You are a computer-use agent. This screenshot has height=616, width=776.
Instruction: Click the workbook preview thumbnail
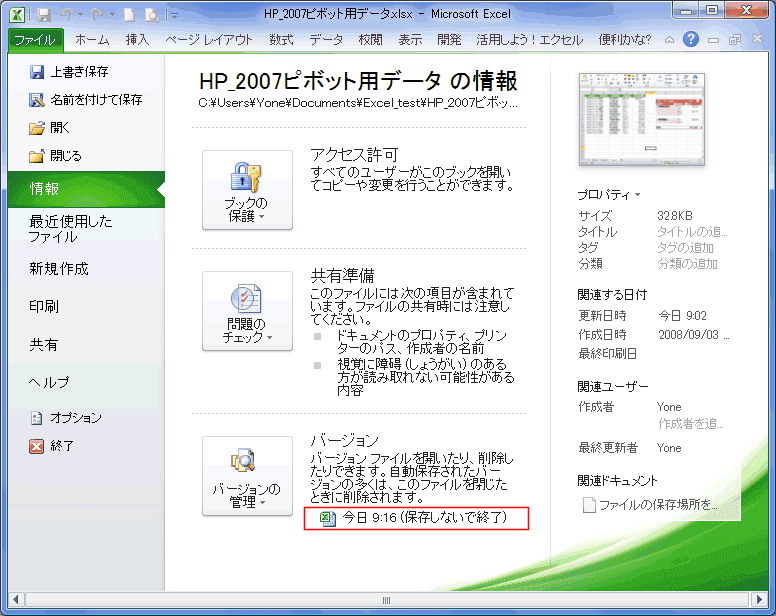[x=642, y=119]
